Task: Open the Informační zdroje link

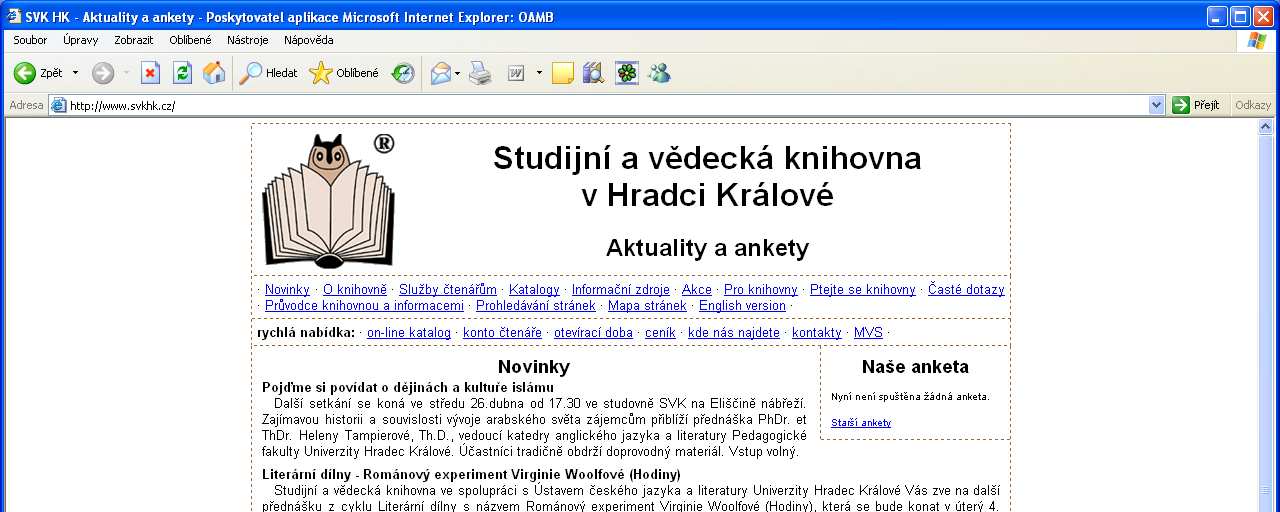Action: pyautogui.click(x=621, y=290)
